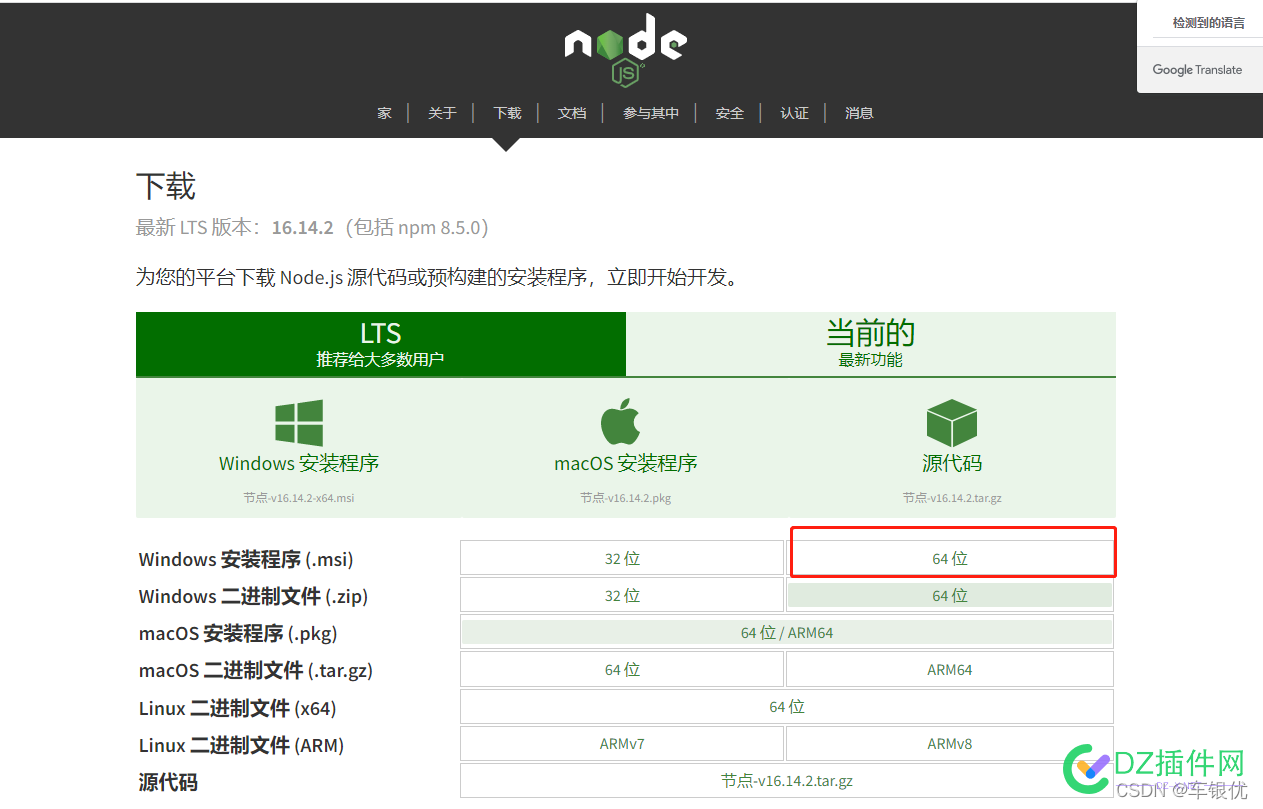The height and width of the screenshot is (809, 1263).
Task: Click the macOS 二进制文件 (.tar.gz) row label
Action: click(256, 670)
